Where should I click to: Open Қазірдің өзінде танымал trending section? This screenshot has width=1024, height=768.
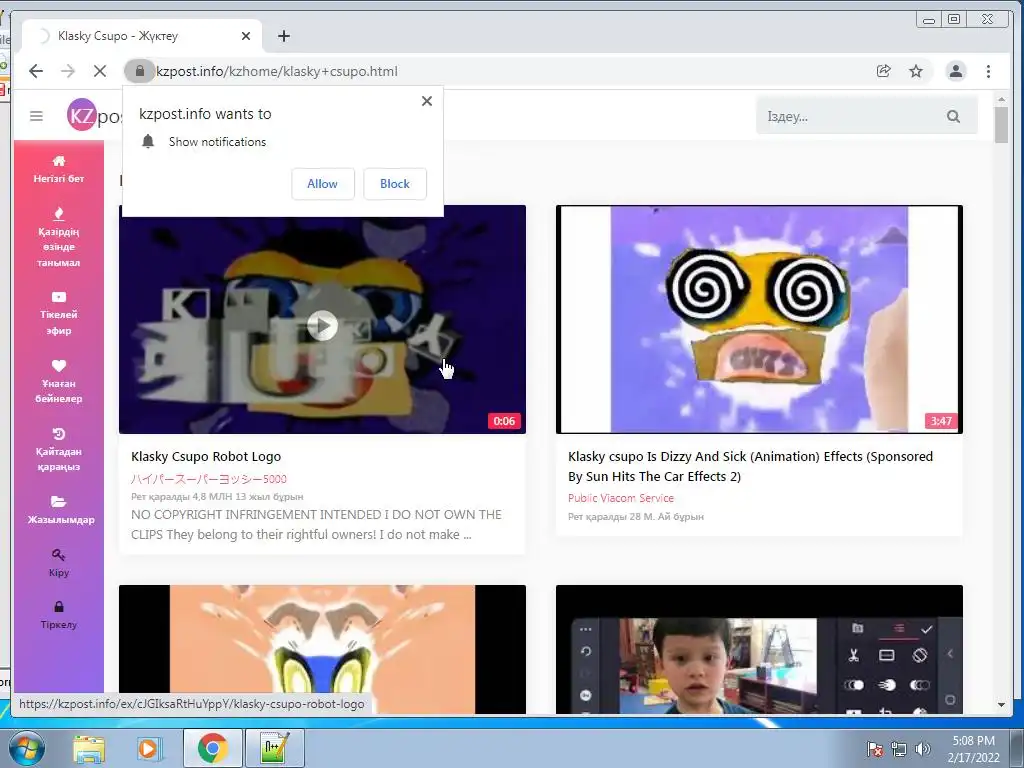coord(59,238)
